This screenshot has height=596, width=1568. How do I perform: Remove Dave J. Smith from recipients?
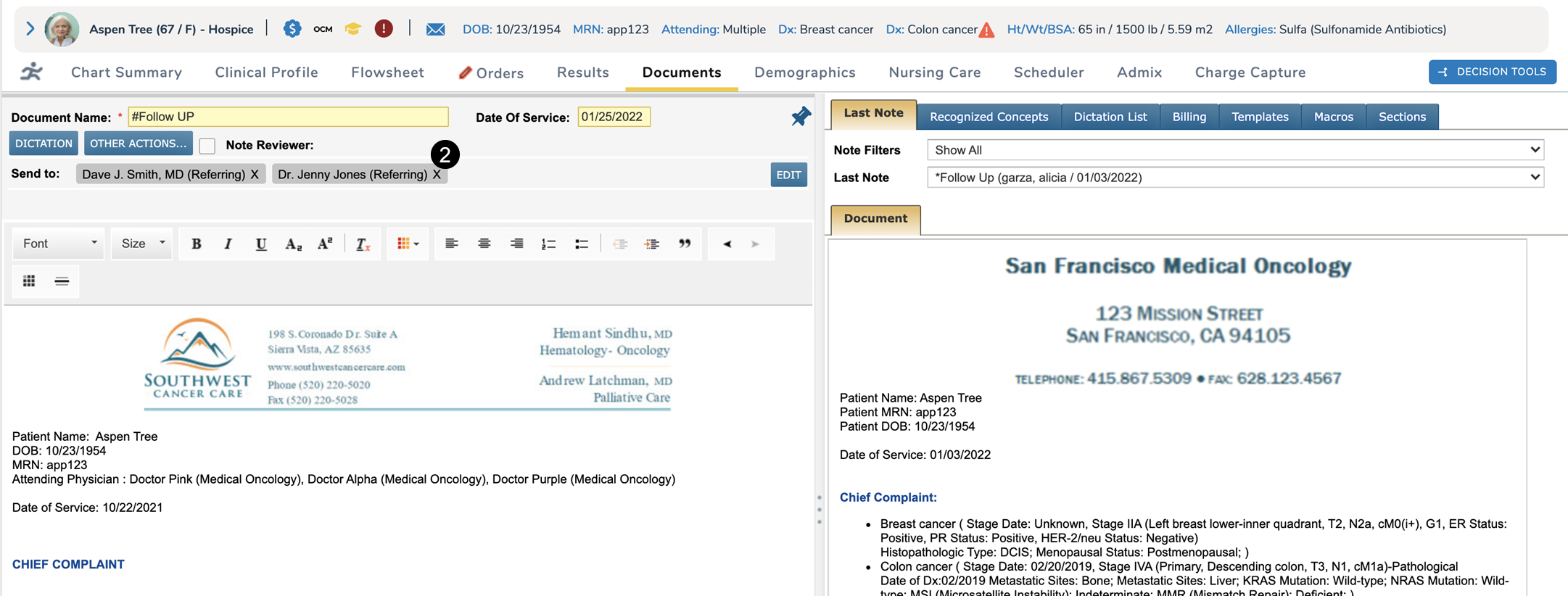tap(255, 175)
